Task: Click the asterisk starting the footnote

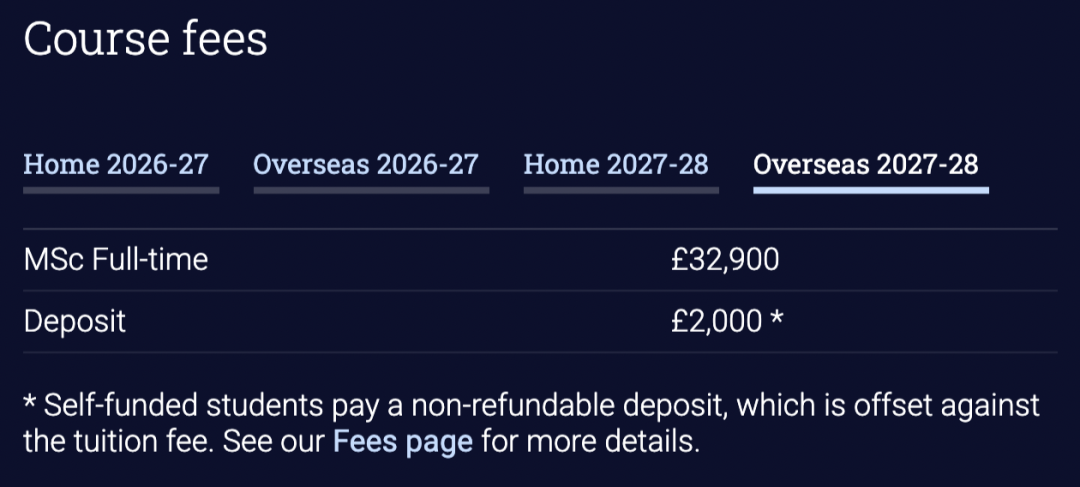Action: (30, 403)
